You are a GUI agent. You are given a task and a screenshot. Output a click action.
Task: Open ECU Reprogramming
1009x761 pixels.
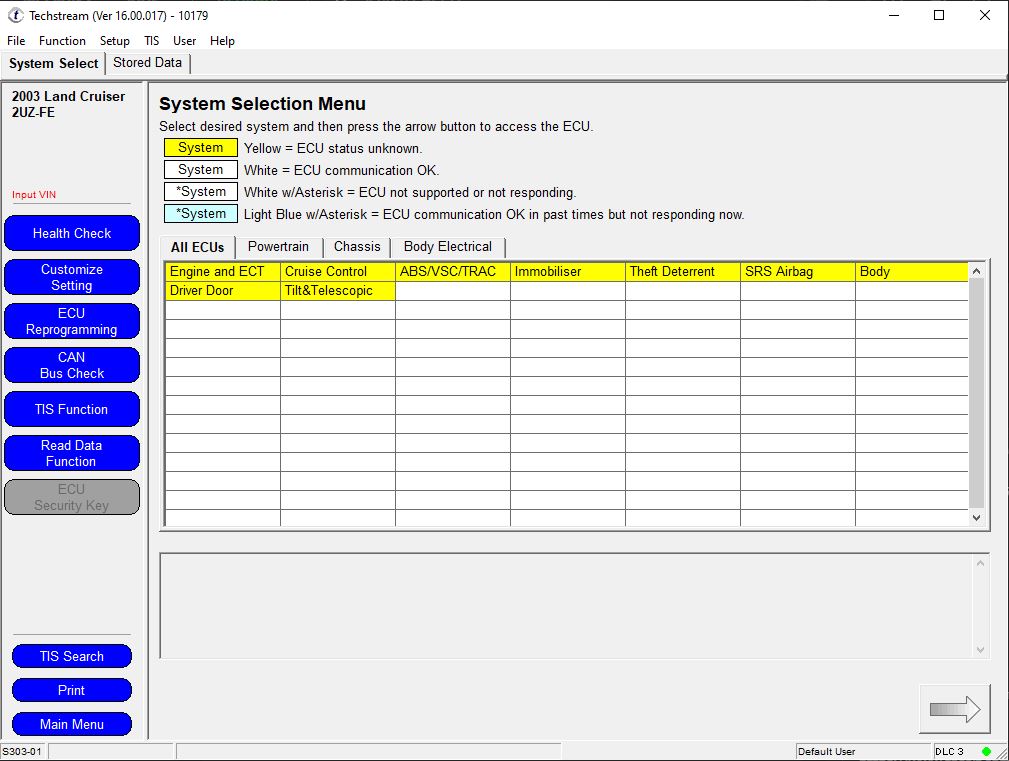[x=72, y=321]
